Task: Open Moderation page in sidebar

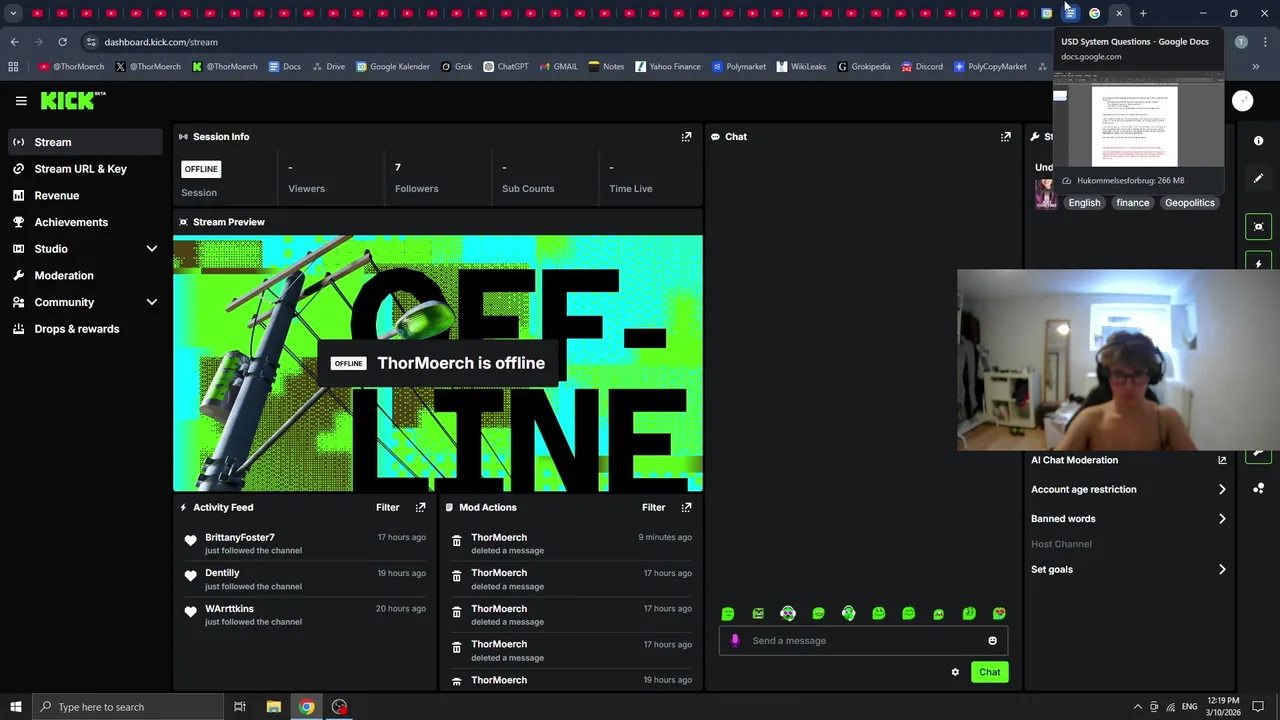Action: pos(85,276)
